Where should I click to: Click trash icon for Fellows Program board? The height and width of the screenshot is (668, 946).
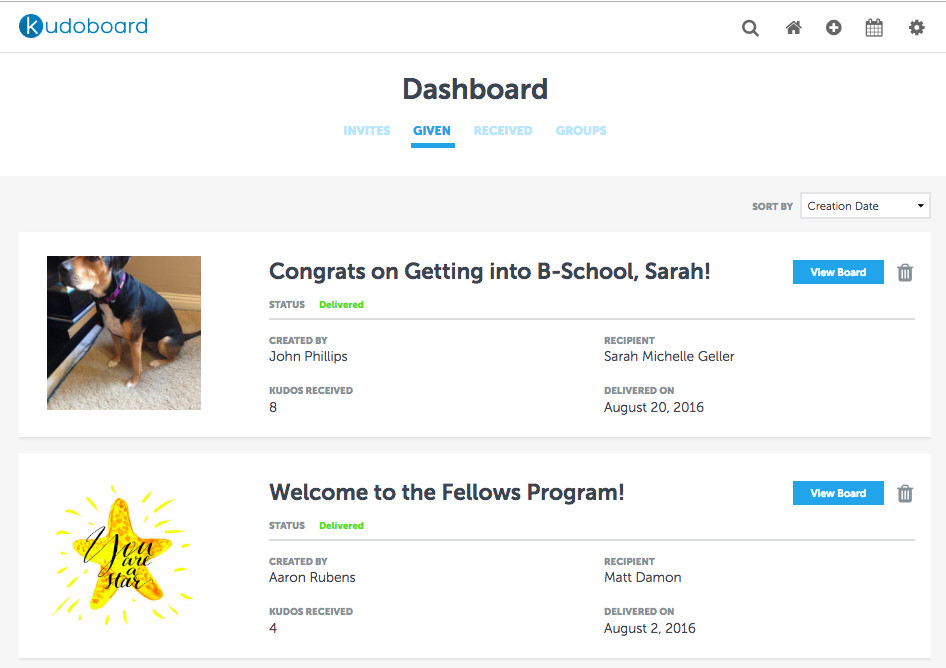pos(905,493)
